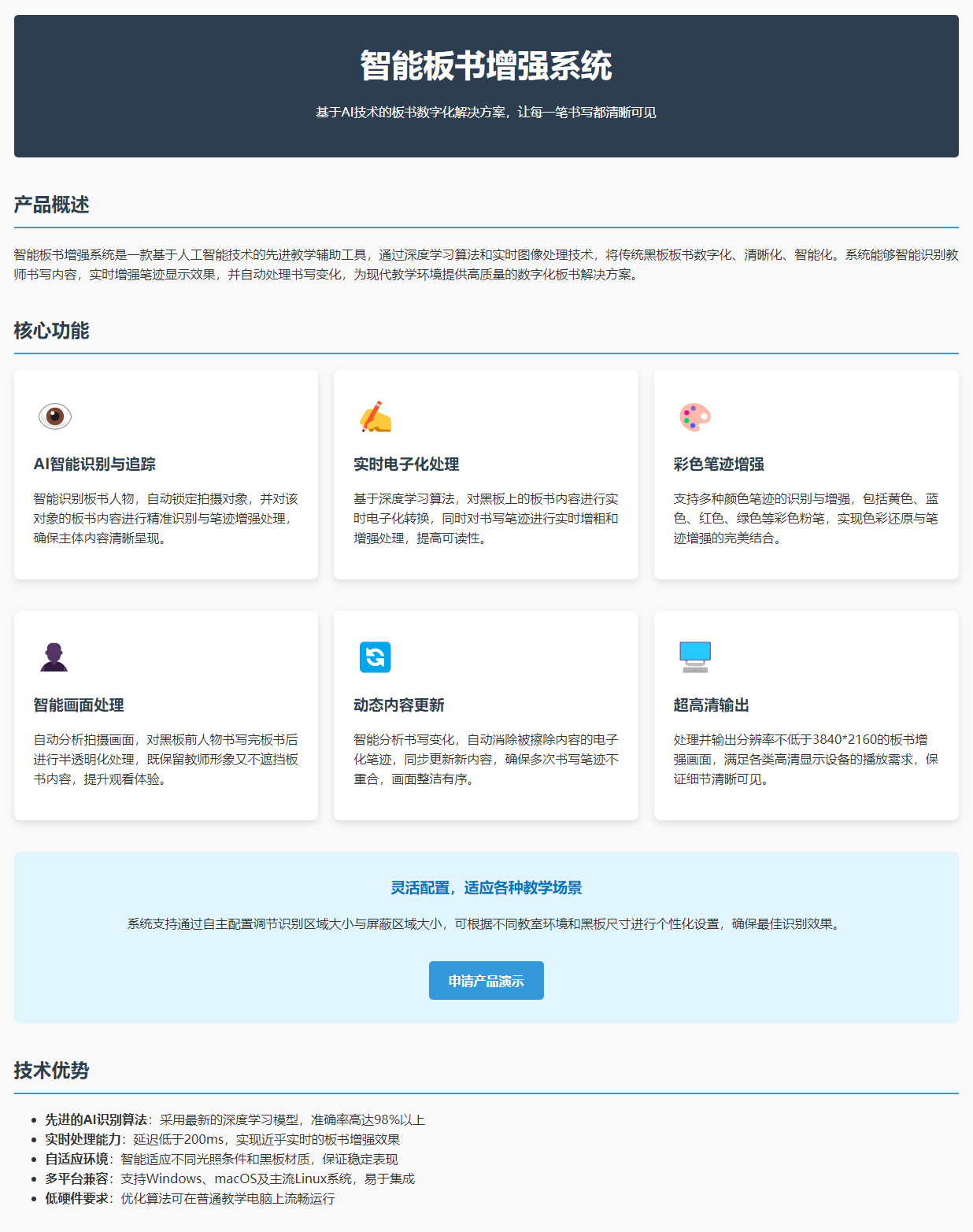This screenshot has width=973, height=1232.
Task: Select the 技术优势 heading
Action: pos(50,1071)
